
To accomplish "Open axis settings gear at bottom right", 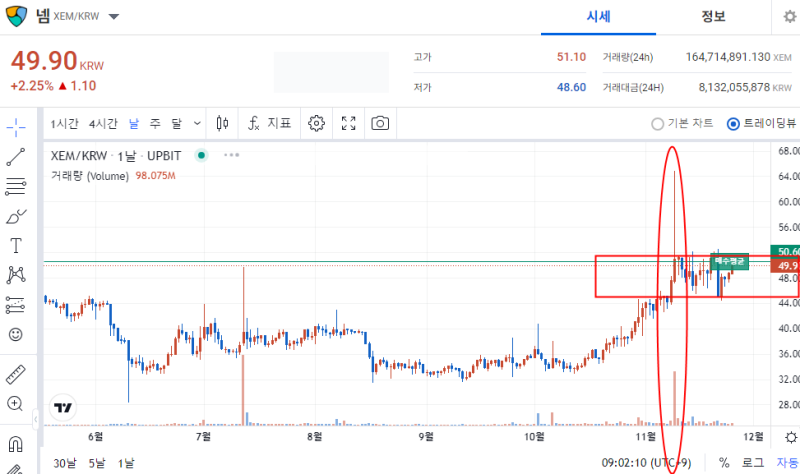I will click(x=791, y=437).
